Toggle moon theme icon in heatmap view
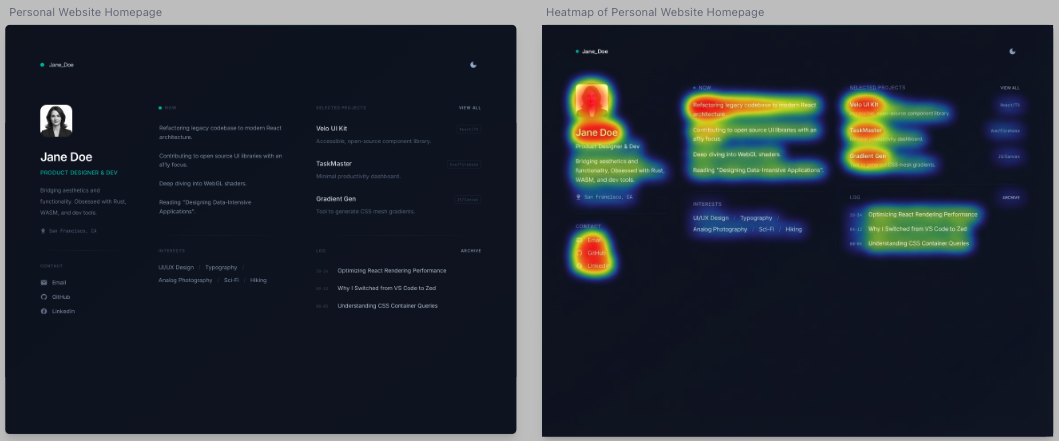 point(1012,51)
